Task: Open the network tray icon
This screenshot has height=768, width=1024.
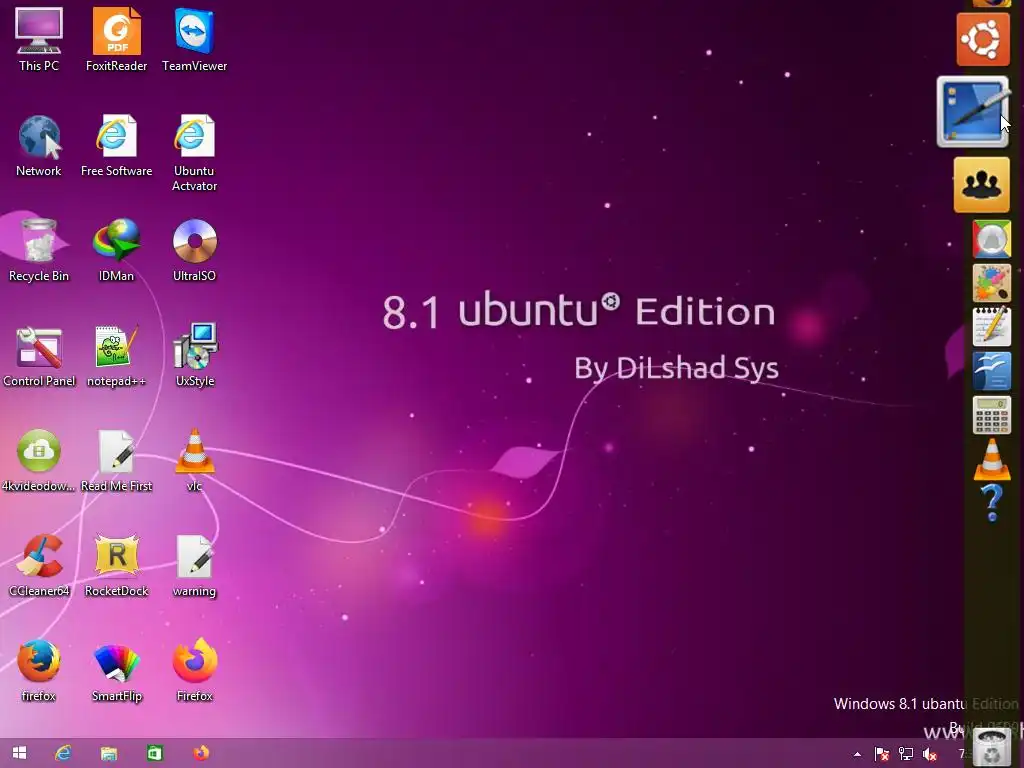Action: (x=906, y=754)
